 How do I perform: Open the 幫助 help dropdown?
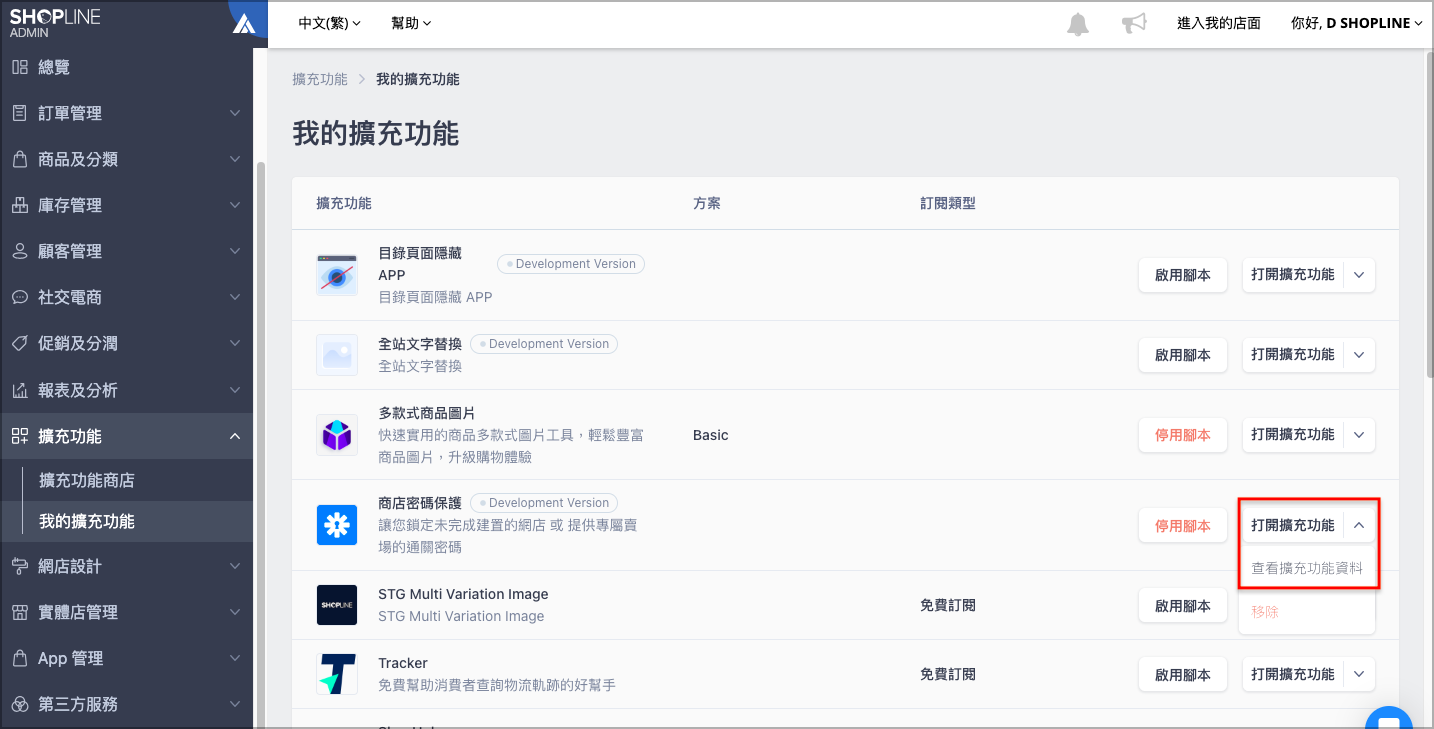tap(411, 23)
